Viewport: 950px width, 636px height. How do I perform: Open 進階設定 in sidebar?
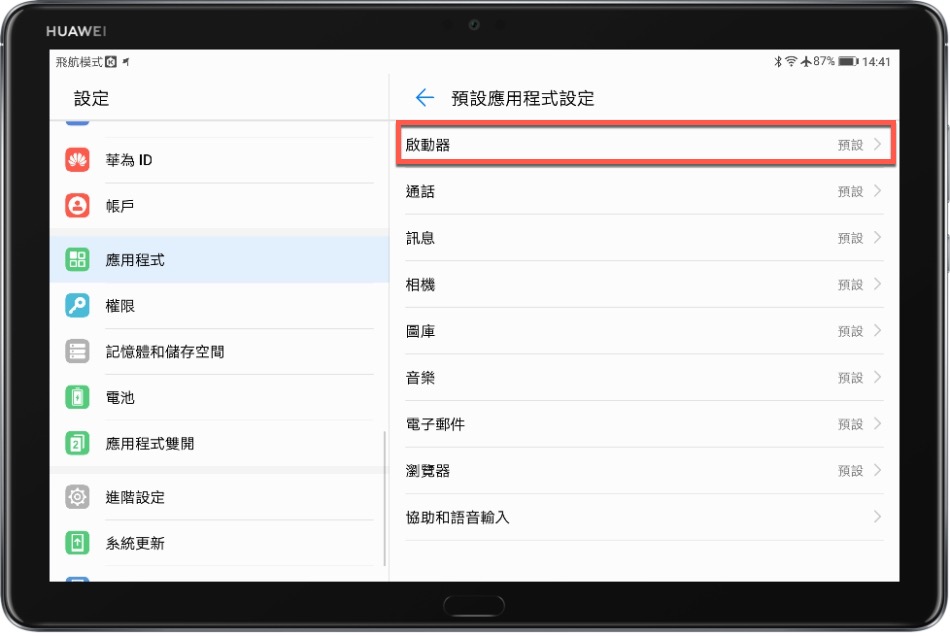(x=219, y=497)
